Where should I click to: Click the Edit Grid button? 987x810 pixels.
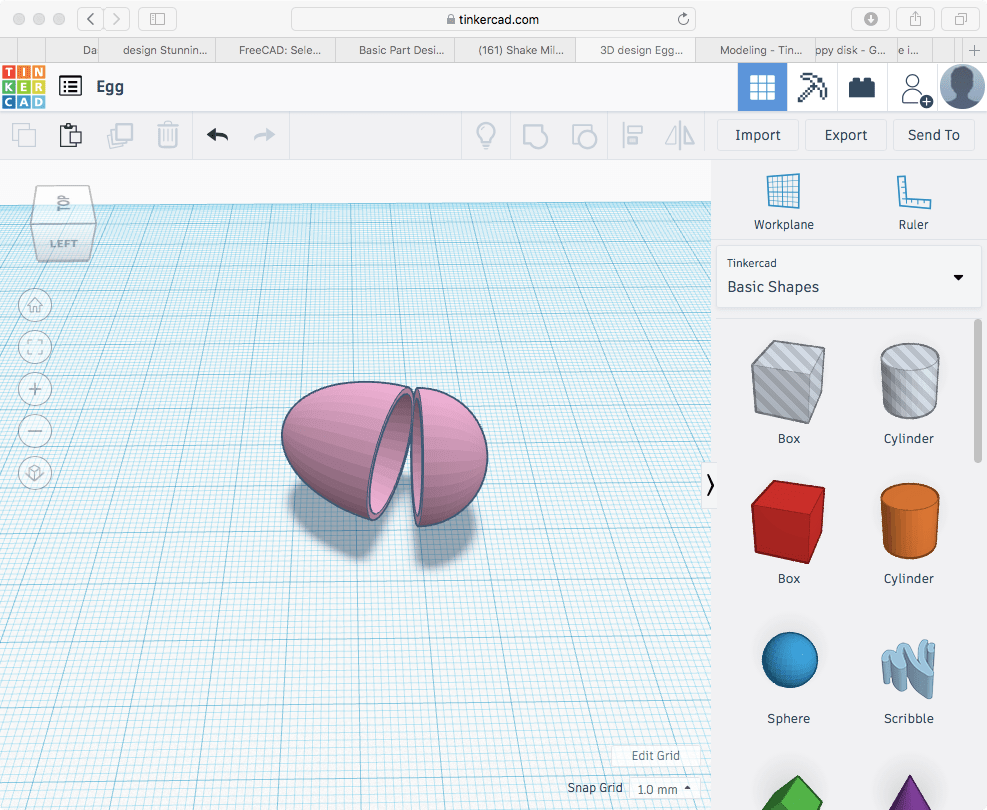pos(655,756)
